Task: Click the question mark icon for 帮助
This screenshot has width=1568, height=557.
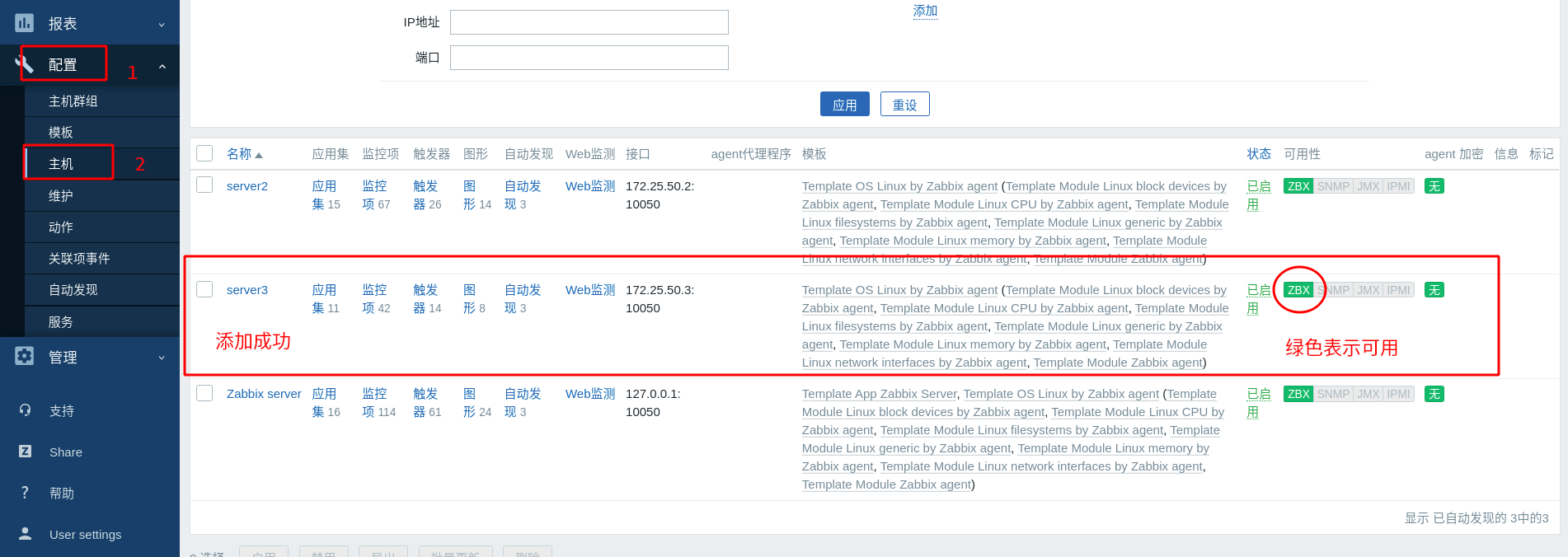Action: (26, 492)
